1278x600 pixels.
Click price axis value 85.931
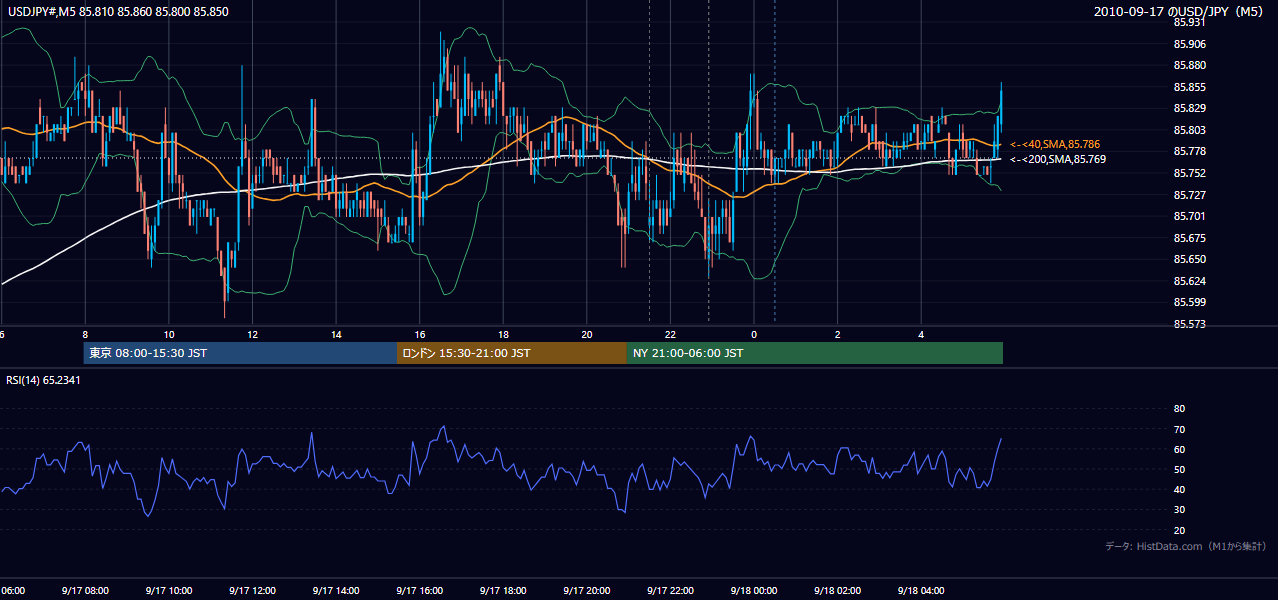(x=1190, y=22)
